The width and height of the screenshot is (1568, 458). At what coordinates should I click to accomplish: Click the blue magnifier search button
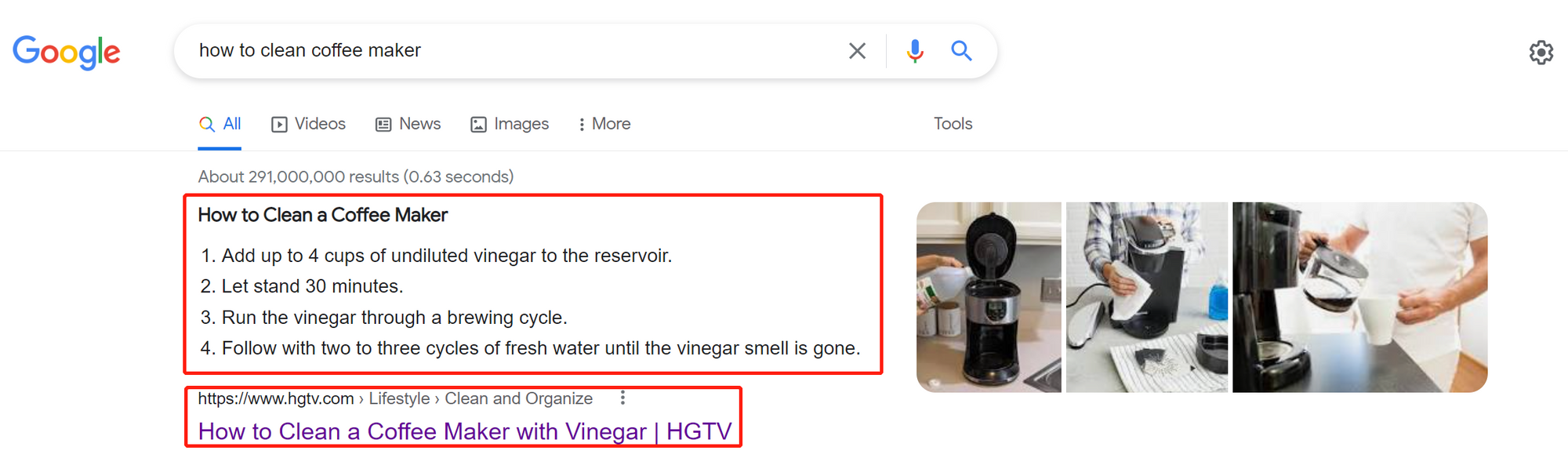(x=961, y=51)
